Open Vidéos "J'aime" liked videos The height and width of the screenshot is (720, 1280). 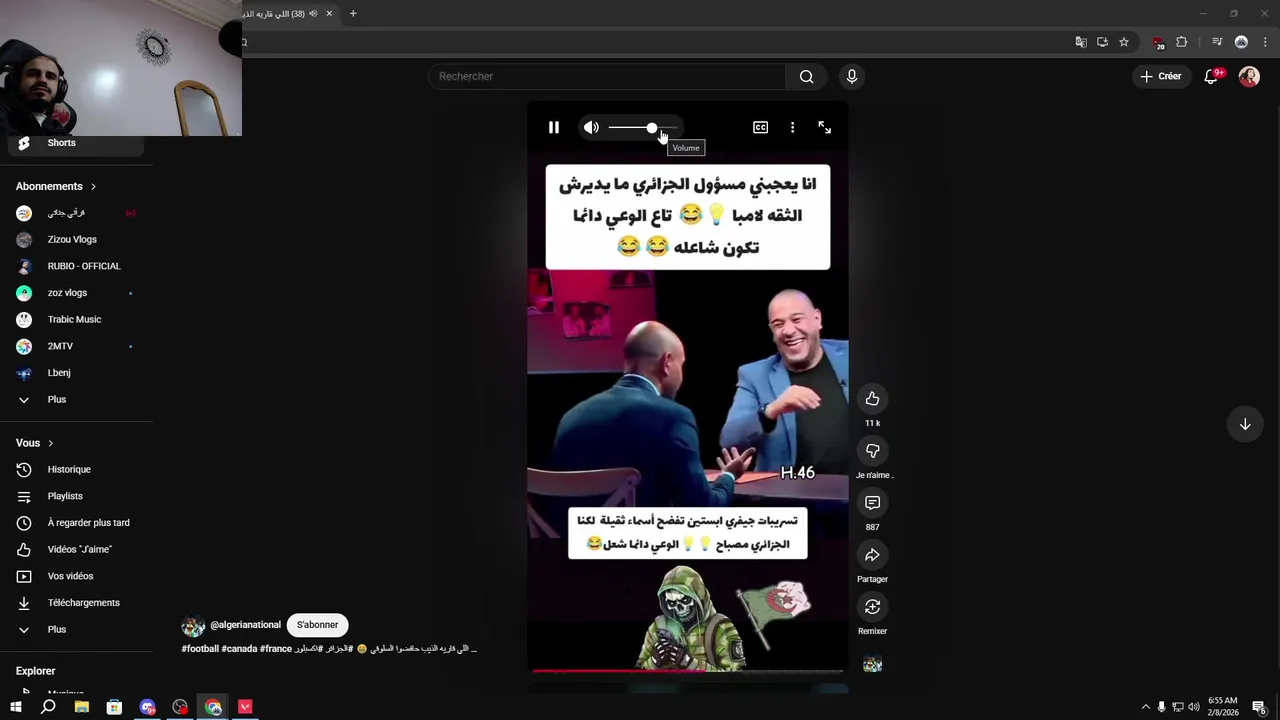coord(76,549)
